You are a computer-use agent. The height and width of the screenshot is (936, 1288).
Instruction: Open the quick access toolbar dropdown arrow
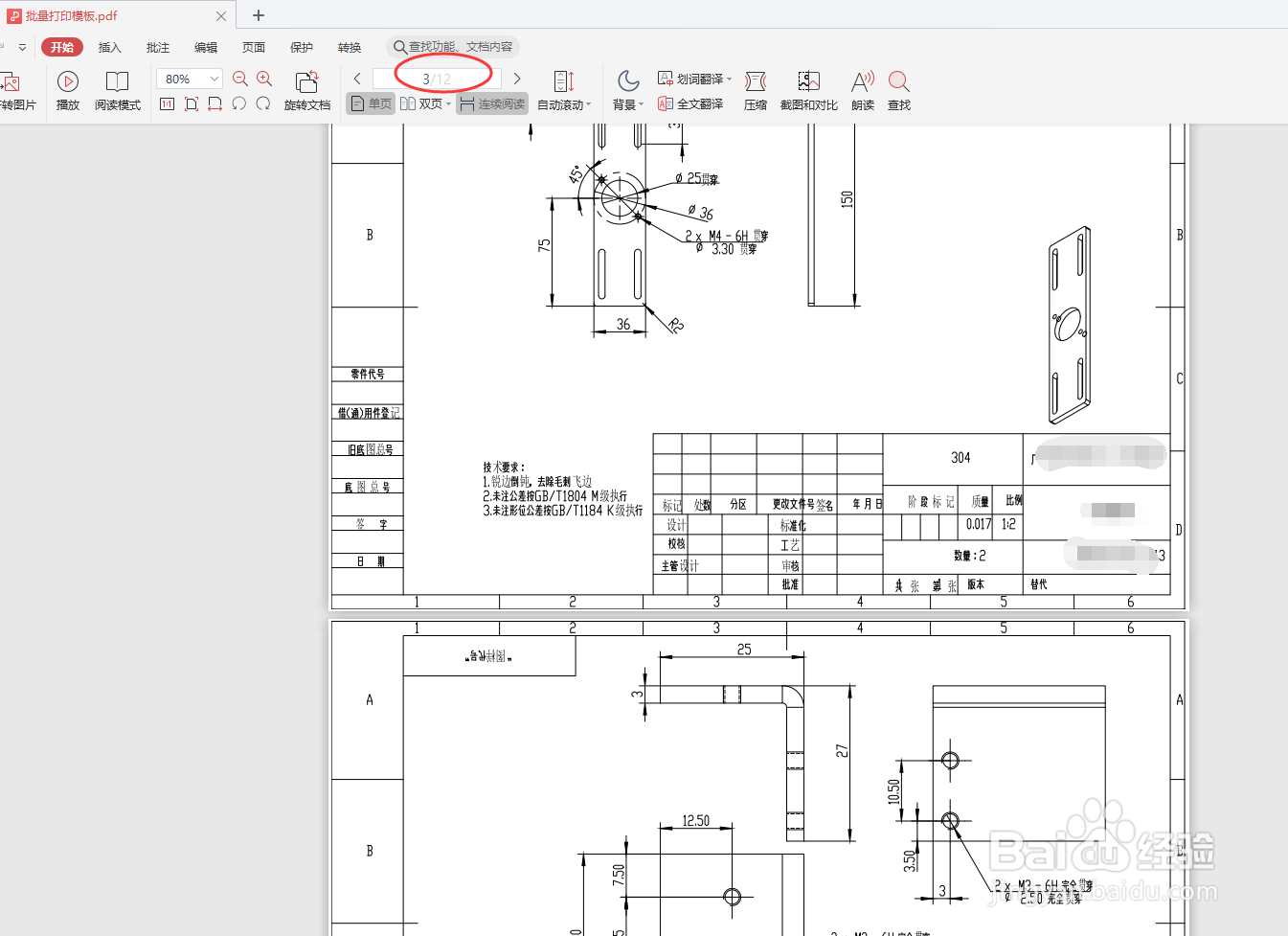coord(23,47)
